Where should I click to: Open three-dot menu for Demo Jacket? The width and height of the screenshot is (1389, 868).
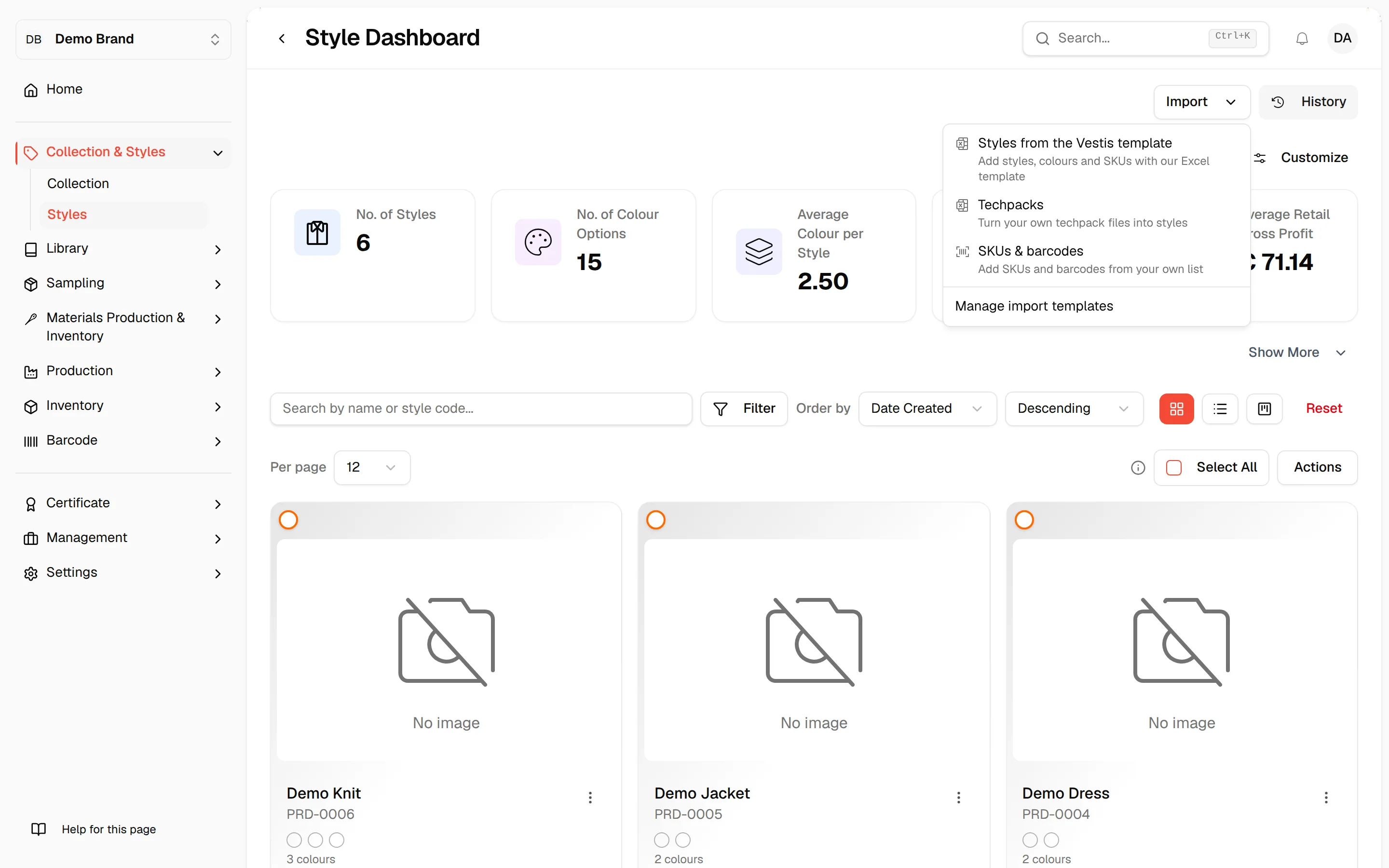(958, 798)
